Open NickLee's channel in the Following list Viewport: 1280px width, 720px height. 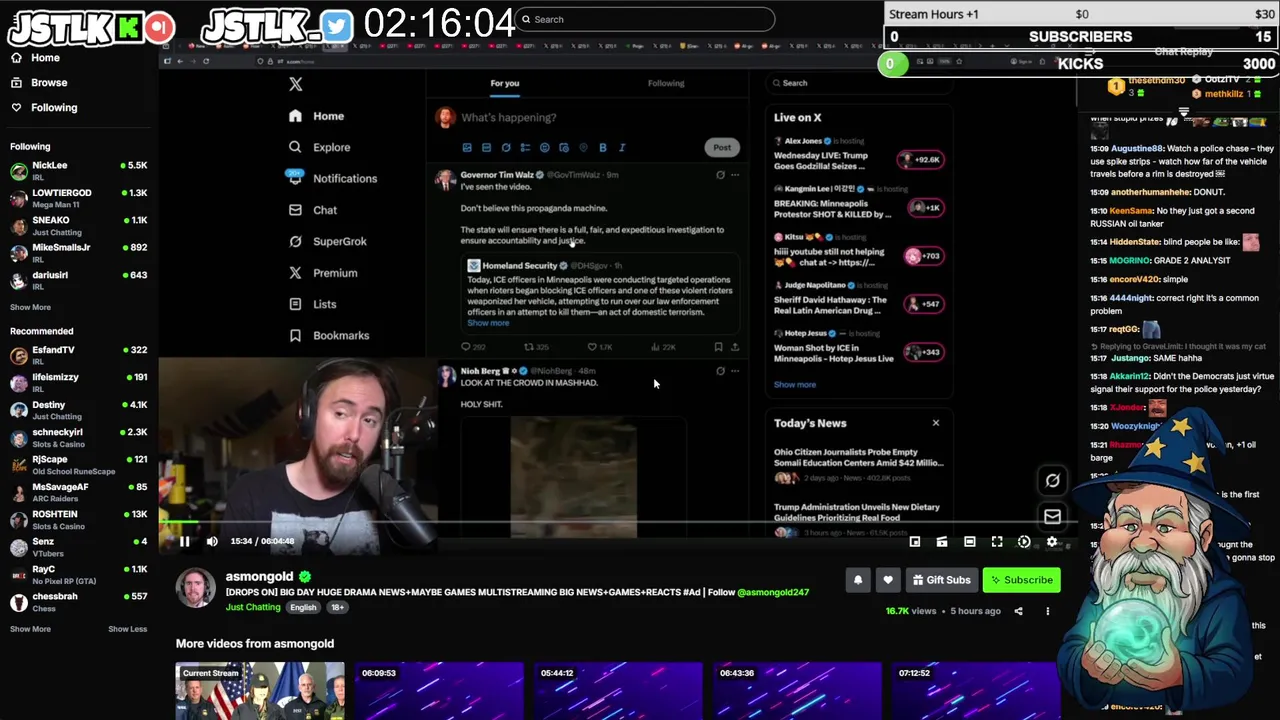78,171
